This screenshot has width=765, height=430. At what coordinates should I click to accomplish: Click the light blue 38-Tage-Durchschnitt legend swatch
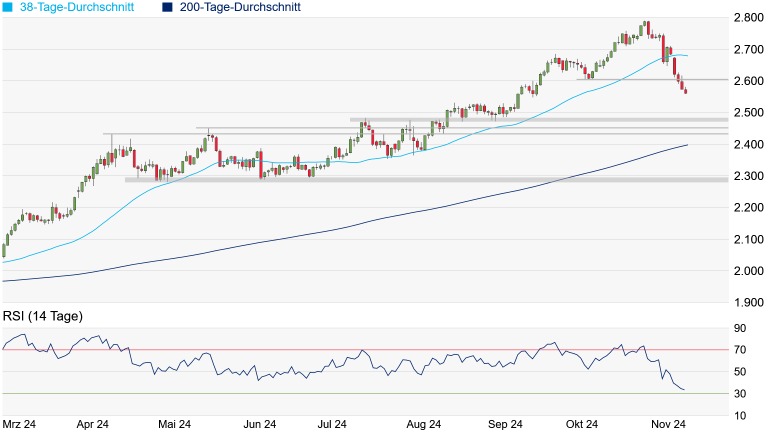(x=8, y=7)
